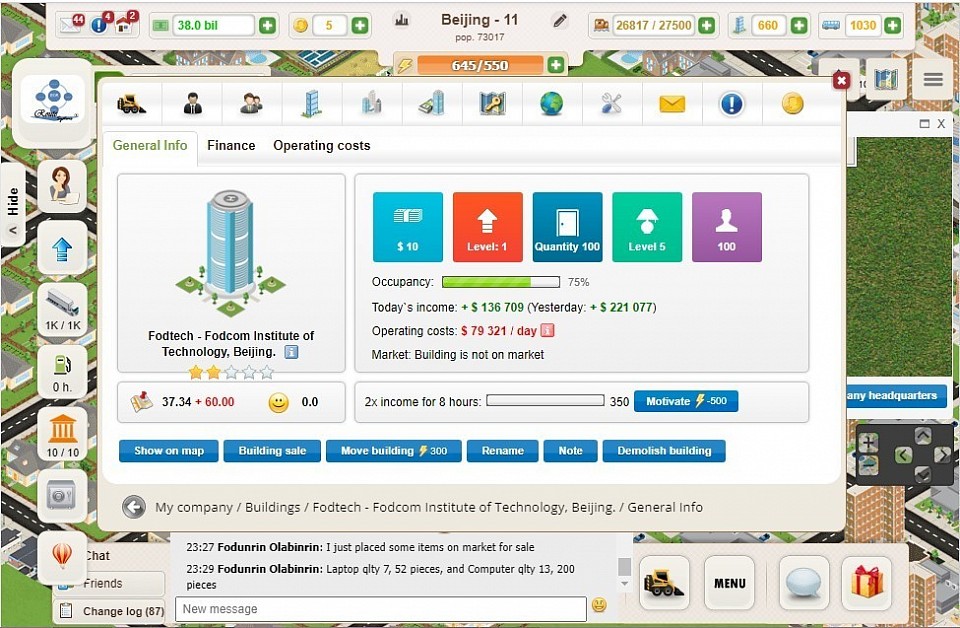The height and width of the screenshot is (628, 960).
Task: Open the hamburger menu at top right
Action: click(933, 80)
